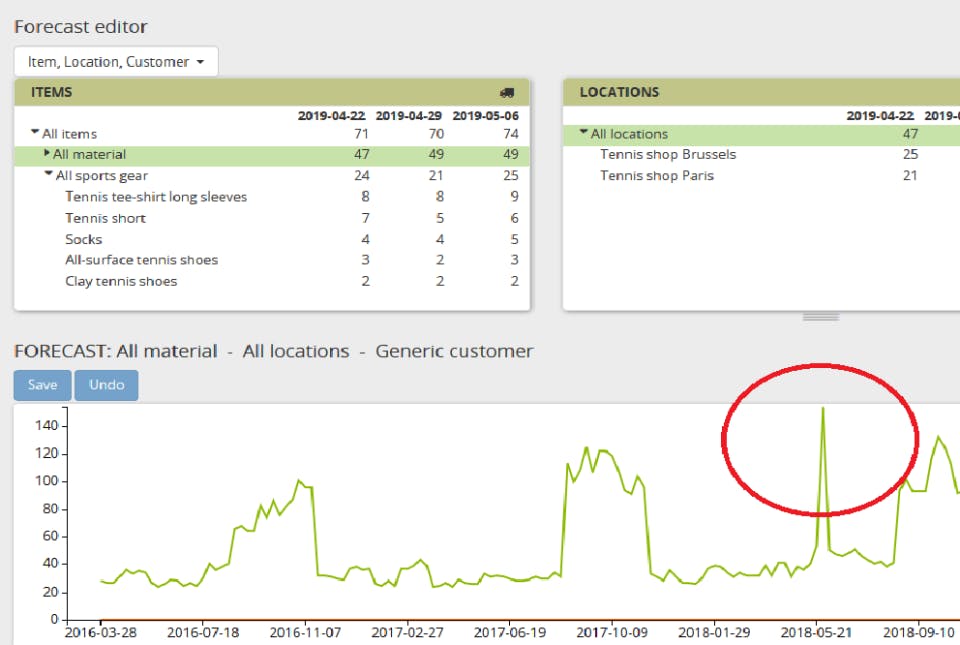Screen dimensions: 960x645
Task: Collapse the All locations tree node
Action: tap(583, 132)
